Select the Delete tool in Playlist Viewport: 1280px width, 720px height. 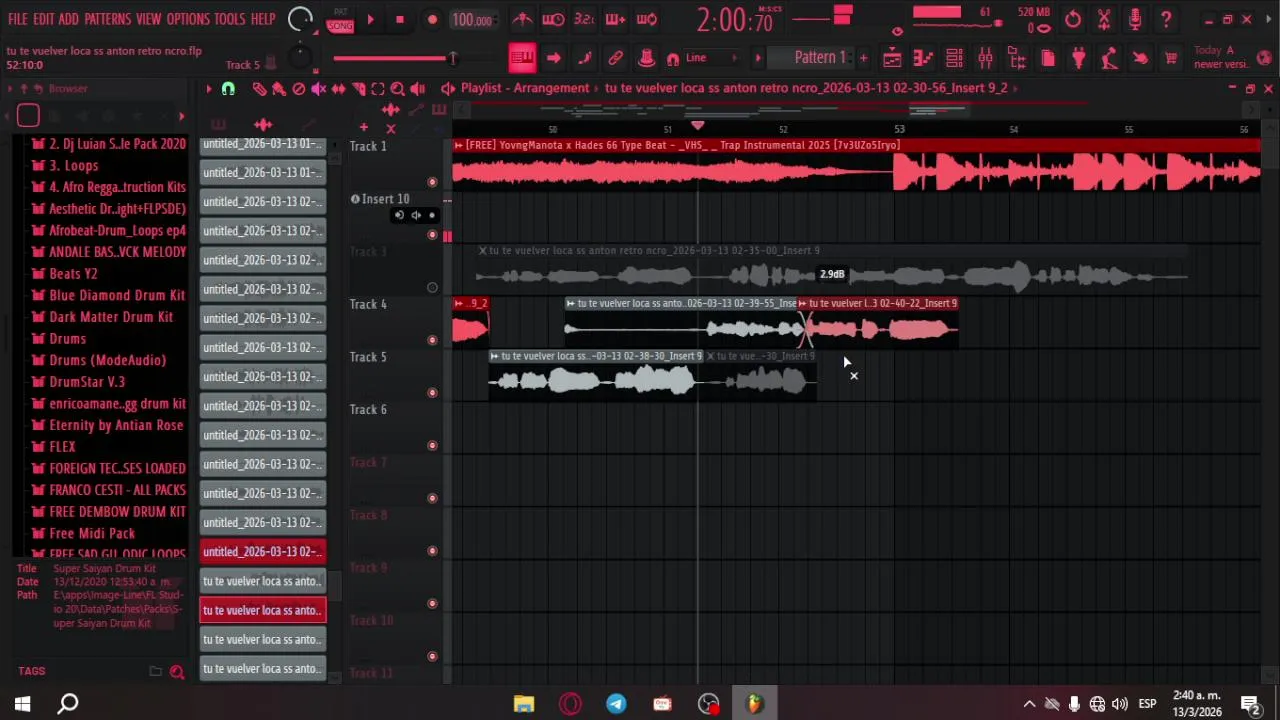click(x=298, y=89)
